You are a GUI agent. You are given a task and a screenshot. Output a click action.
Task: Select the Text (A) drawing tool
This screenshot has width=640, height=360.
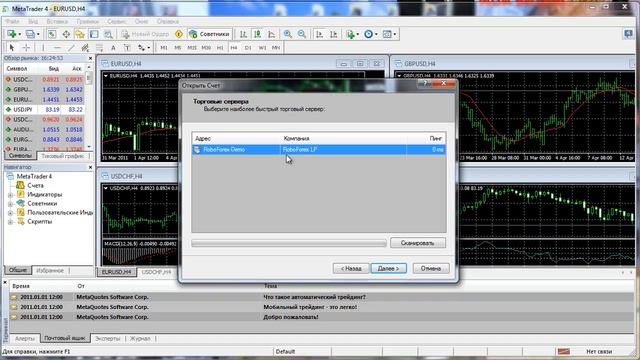113,48
